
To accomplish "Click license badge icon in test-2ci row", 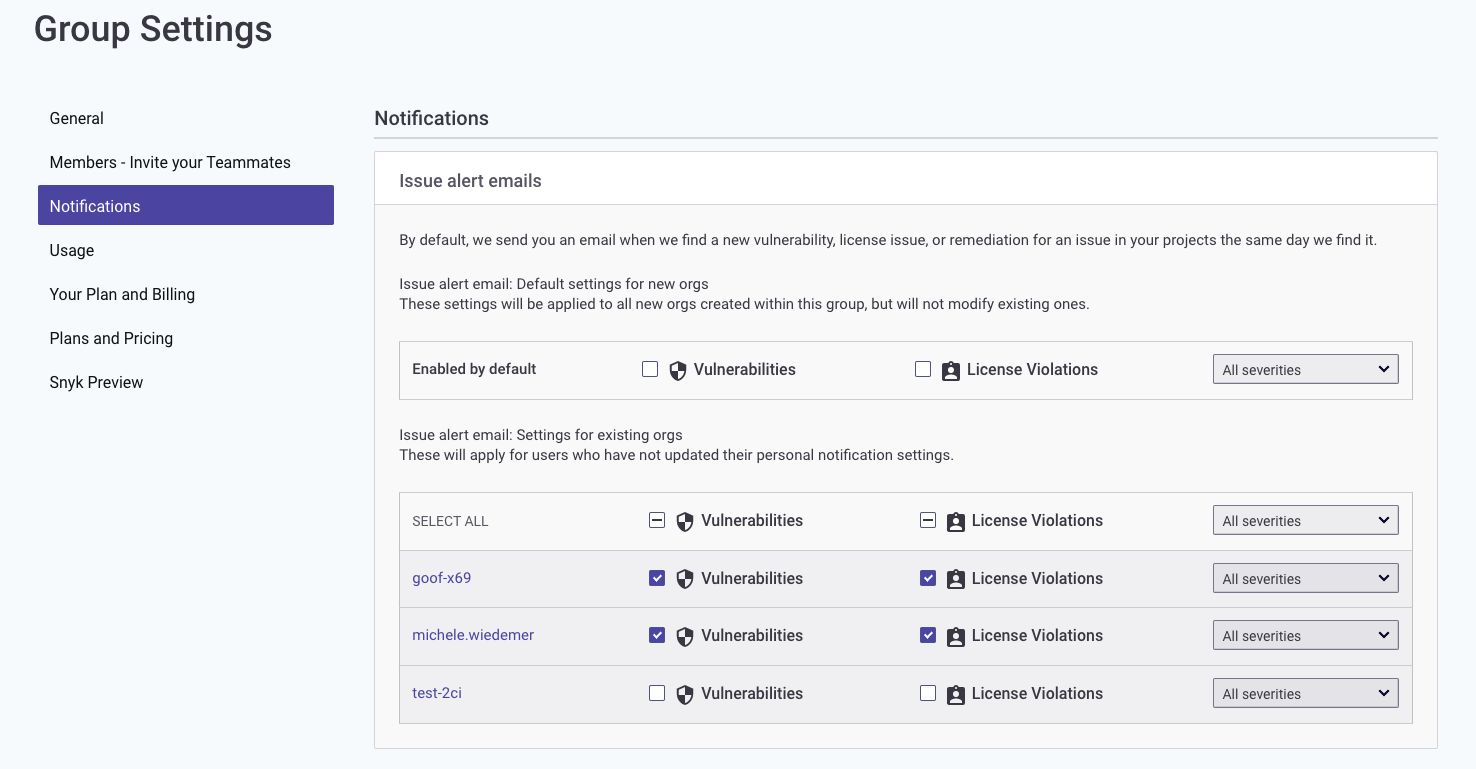I will pyautogui.click(x=956, y=695).
